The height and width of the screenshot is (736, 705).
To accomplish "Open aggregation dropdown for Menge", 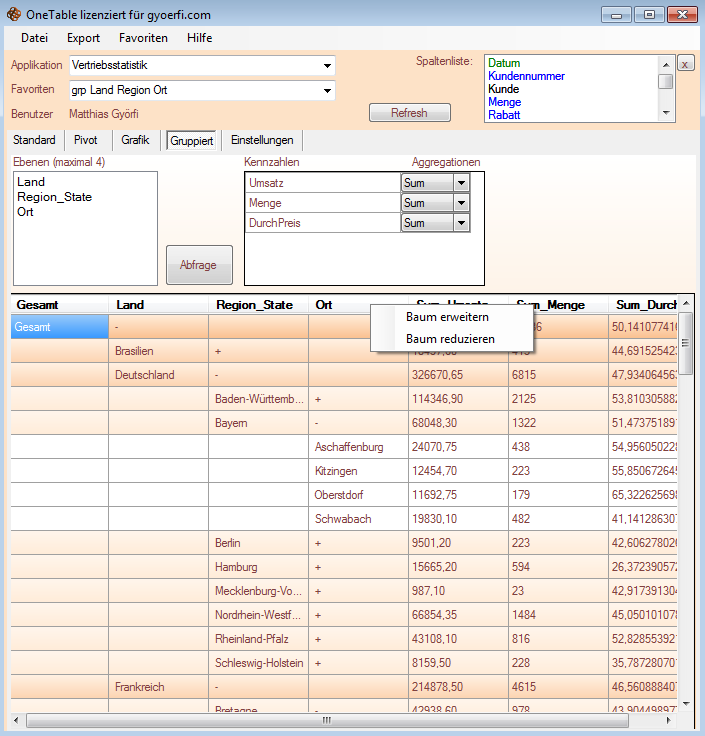I will pyautogui.click(x=460, y=203).
